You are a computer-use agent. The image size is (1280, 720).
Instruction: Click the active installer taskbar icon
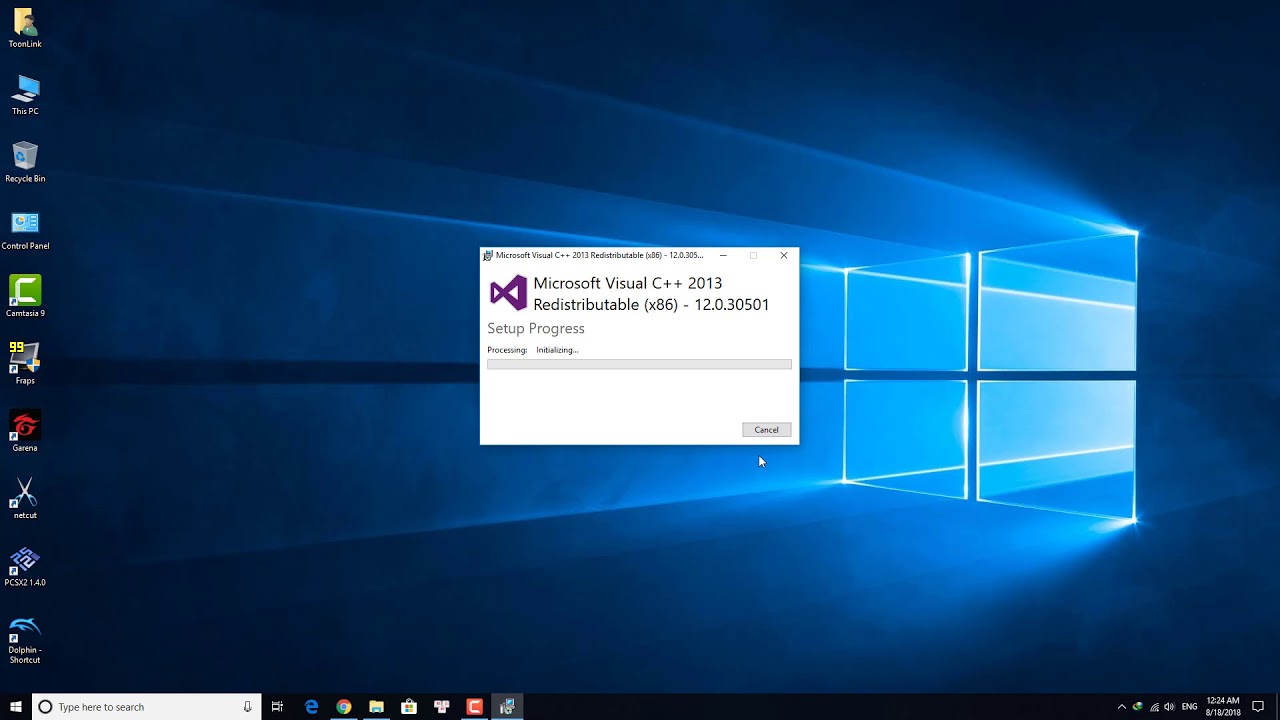pos(507,707)
